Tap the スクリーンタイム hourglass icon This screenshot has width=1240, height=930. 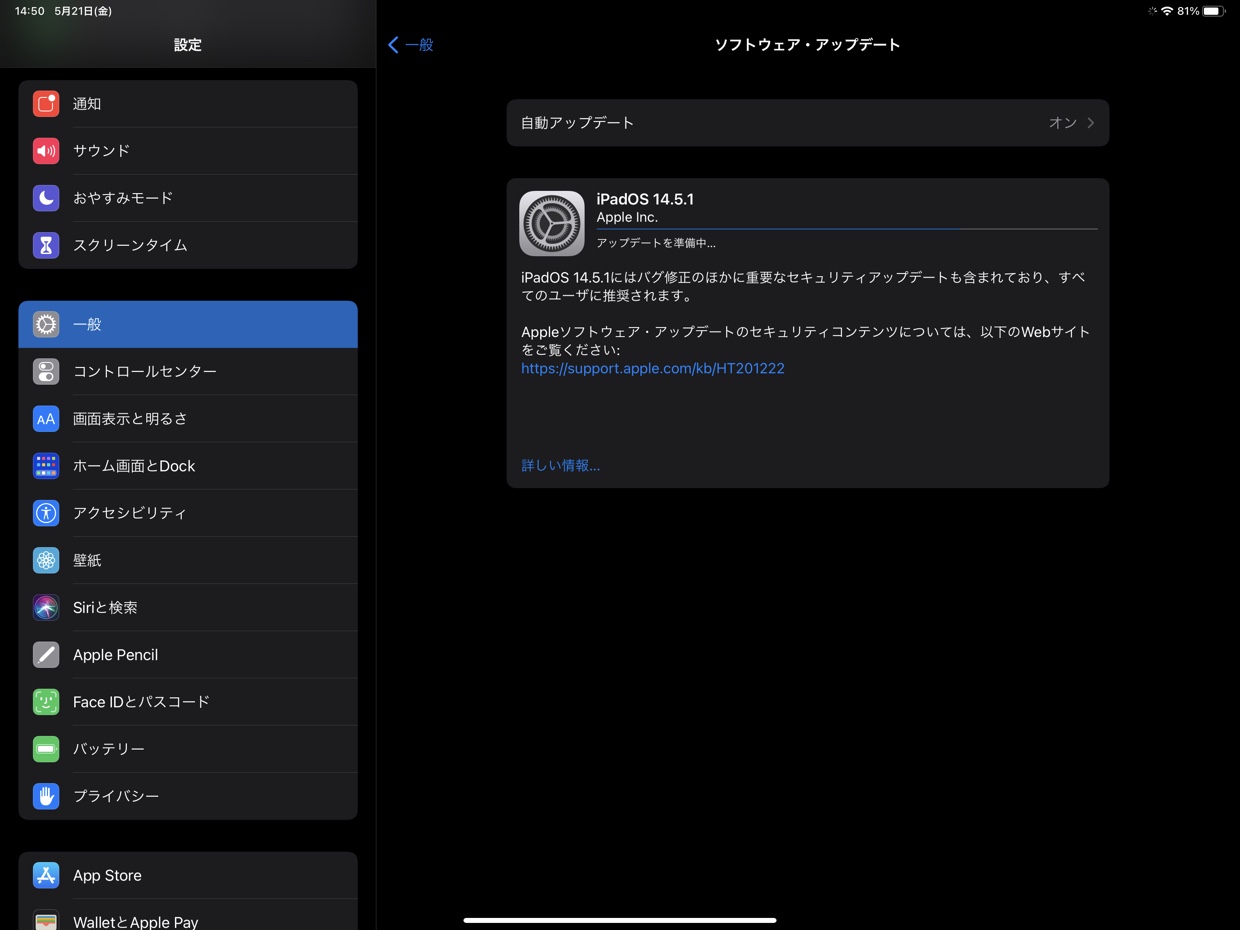tap(46, 245)
